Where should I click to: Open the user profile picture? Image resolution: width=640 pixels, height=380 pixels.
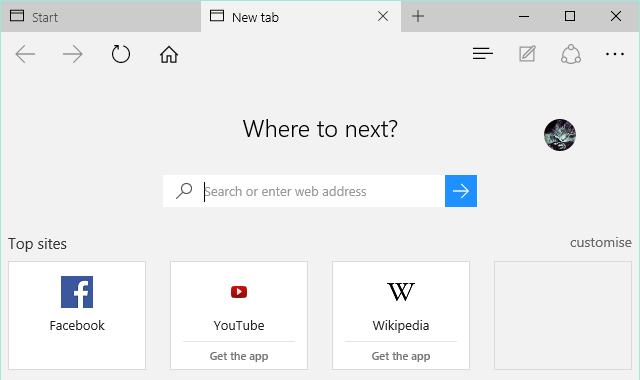(560, 135)
